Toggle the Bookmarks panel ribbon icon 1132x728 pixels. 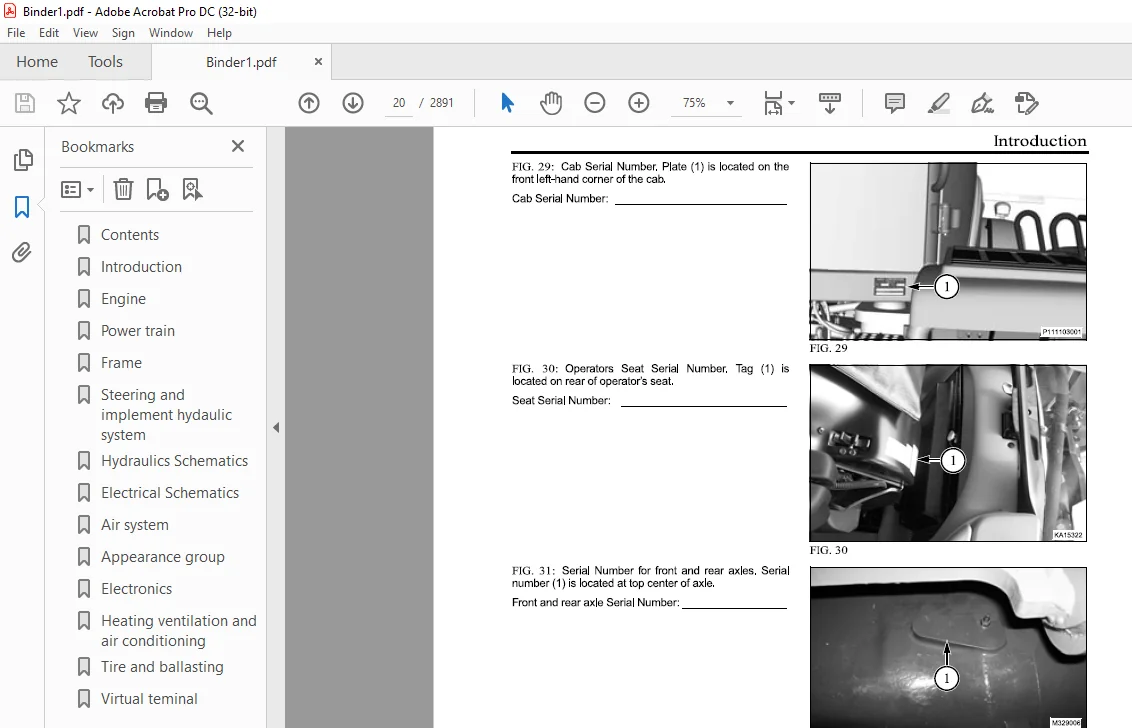coord(22,207)
